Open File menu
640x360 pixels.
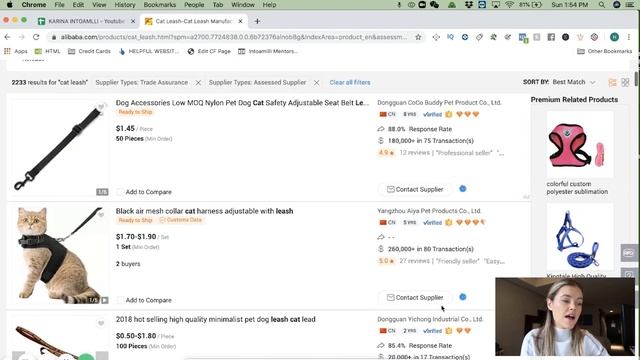point(59,5)
